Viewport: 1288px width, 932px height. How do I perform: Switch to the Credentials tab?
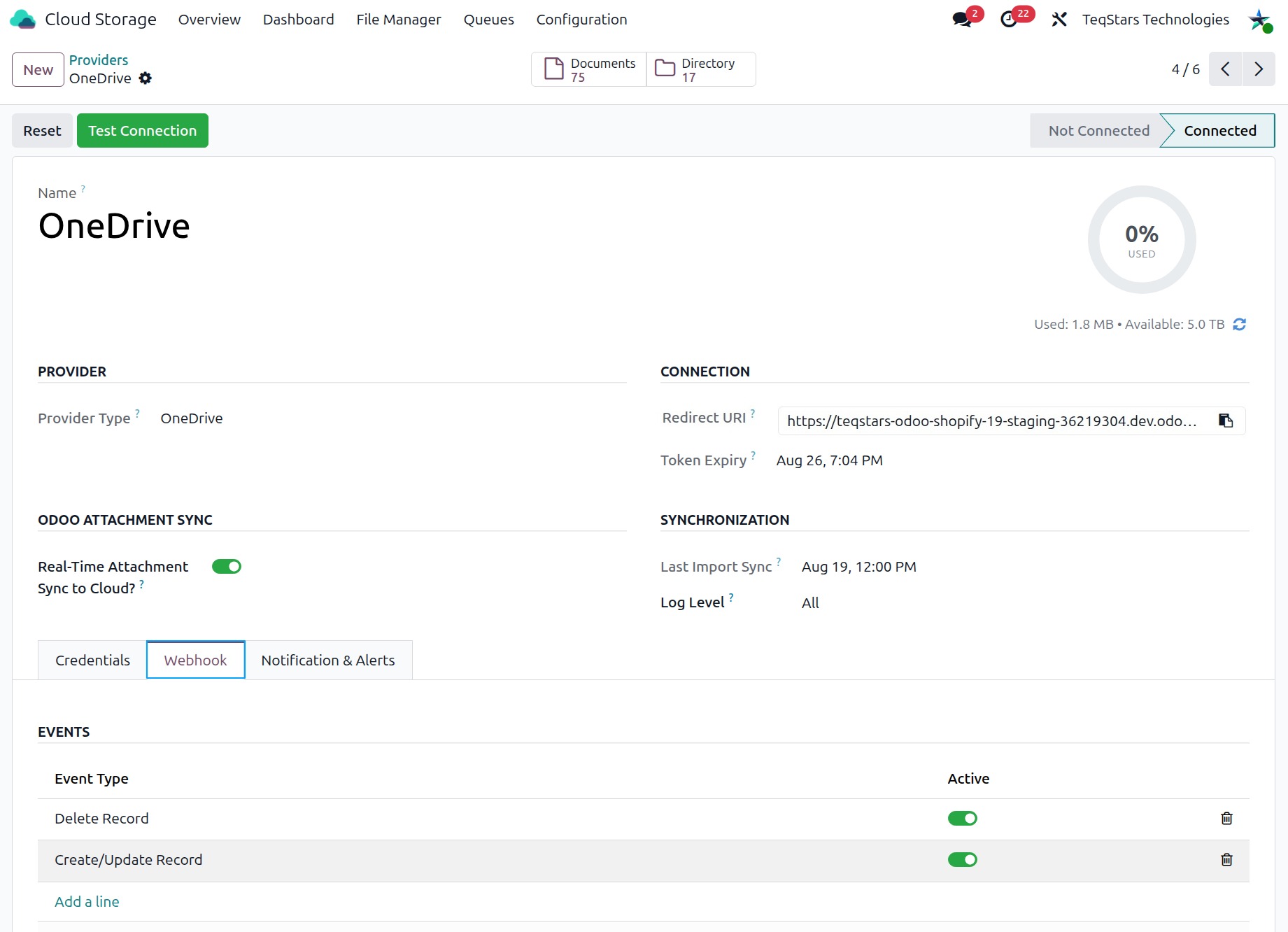92,661
